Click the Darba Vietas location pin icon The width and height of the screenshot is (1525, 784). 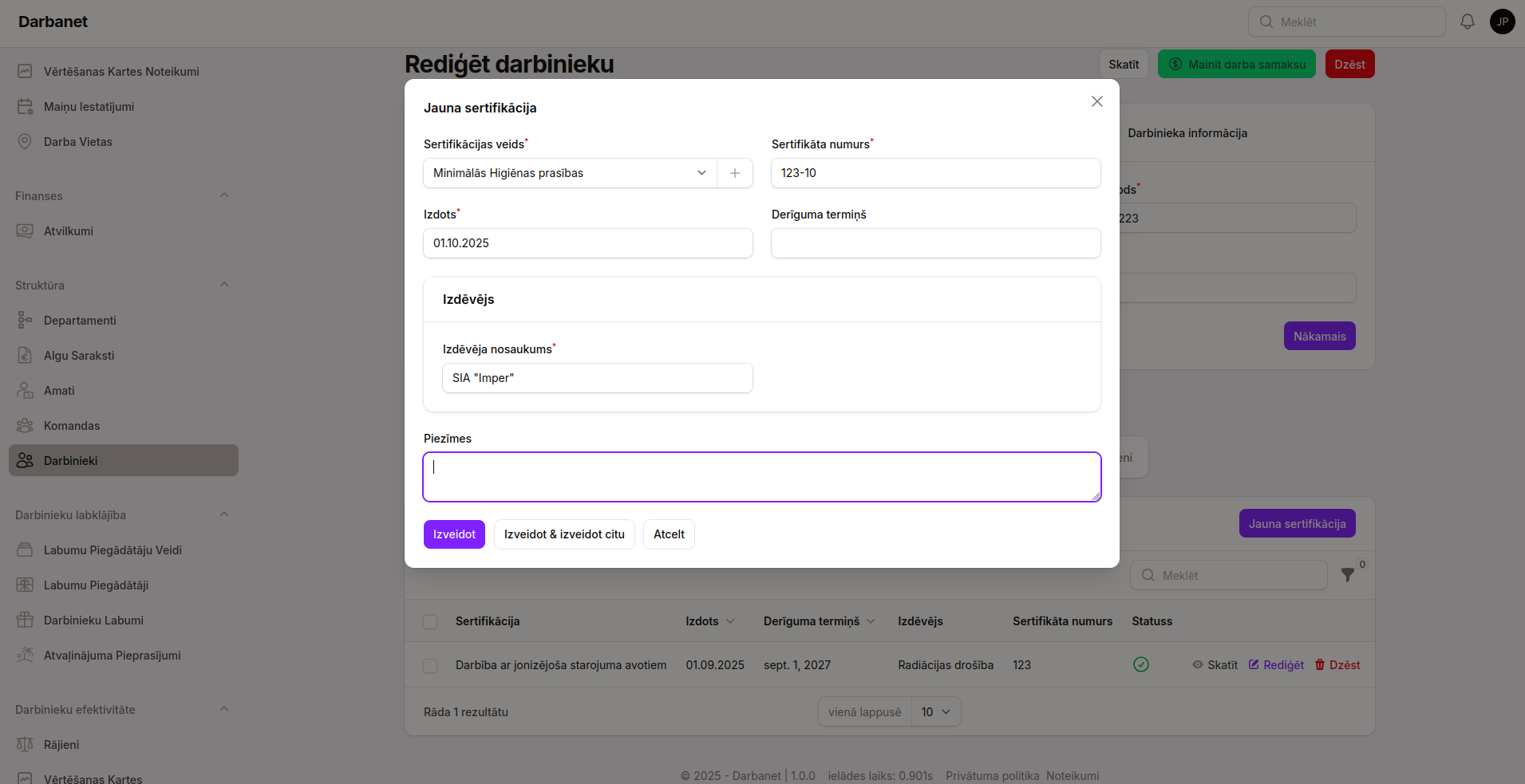pyautogui.click(x=25, y=142)
